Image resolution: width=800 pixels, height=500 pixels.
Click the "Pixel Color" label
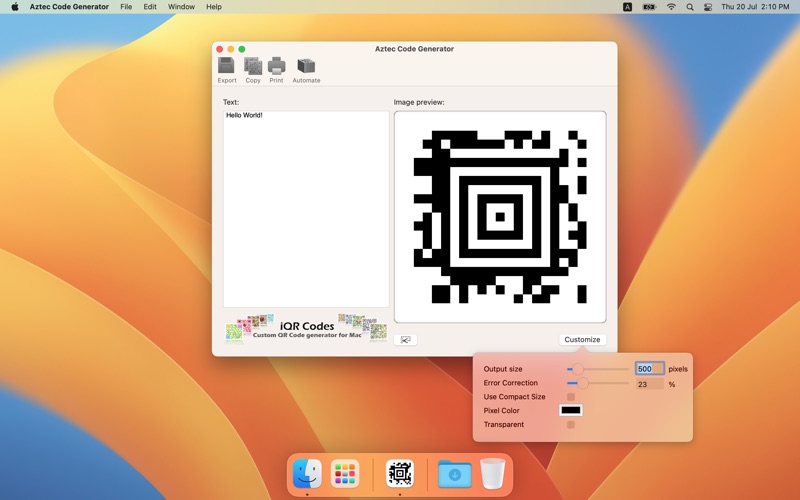502,410
